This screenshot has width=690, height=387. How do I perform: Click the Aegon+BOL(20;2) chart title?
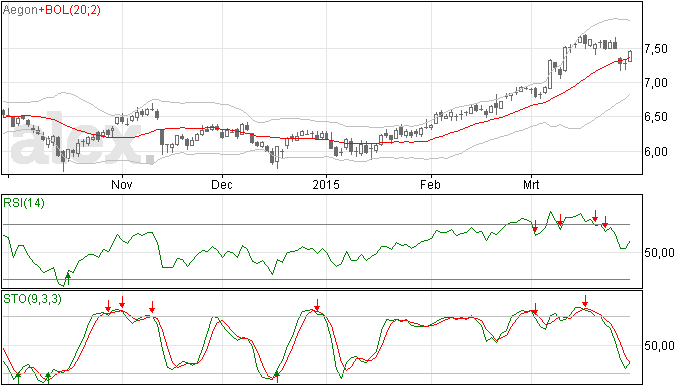click(51, 9)
